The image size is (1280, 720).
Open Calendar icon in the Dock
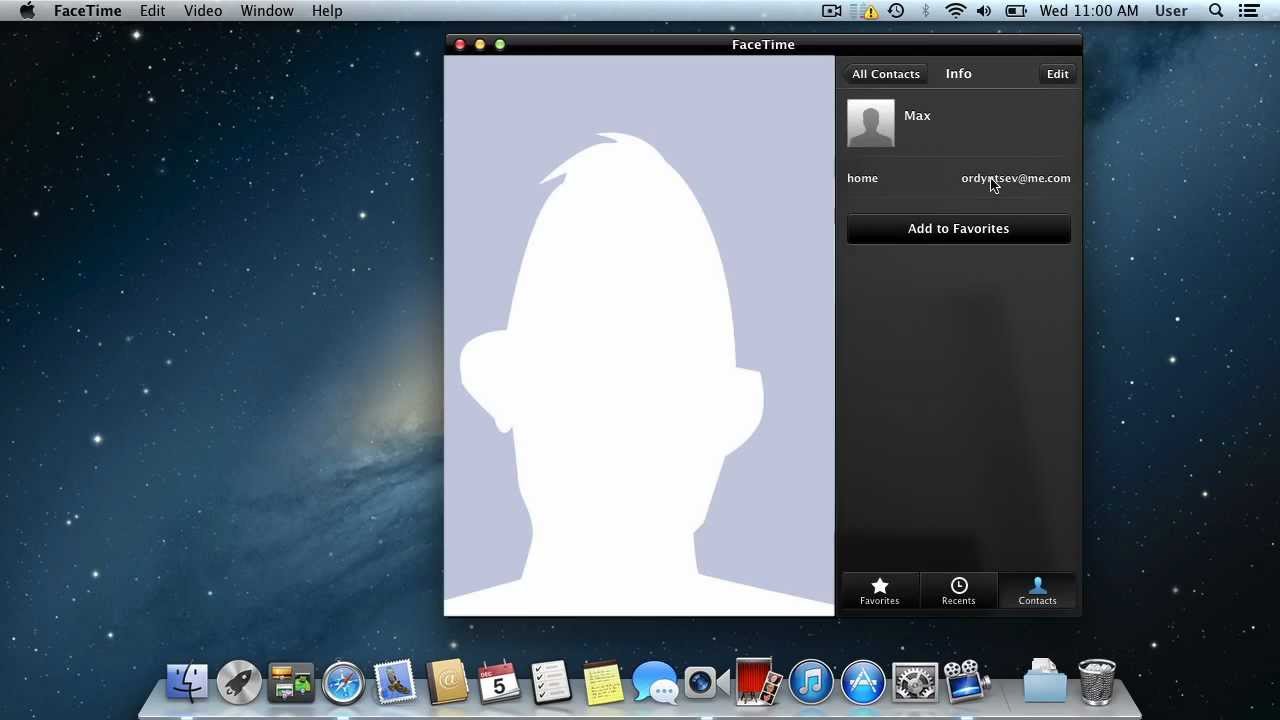pos(499,683)
